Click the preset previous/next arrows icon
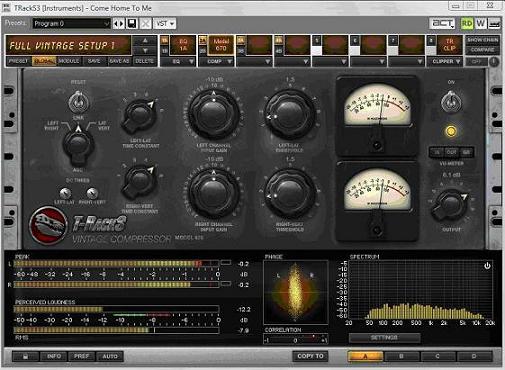The image size is (505, 370). 119,24
